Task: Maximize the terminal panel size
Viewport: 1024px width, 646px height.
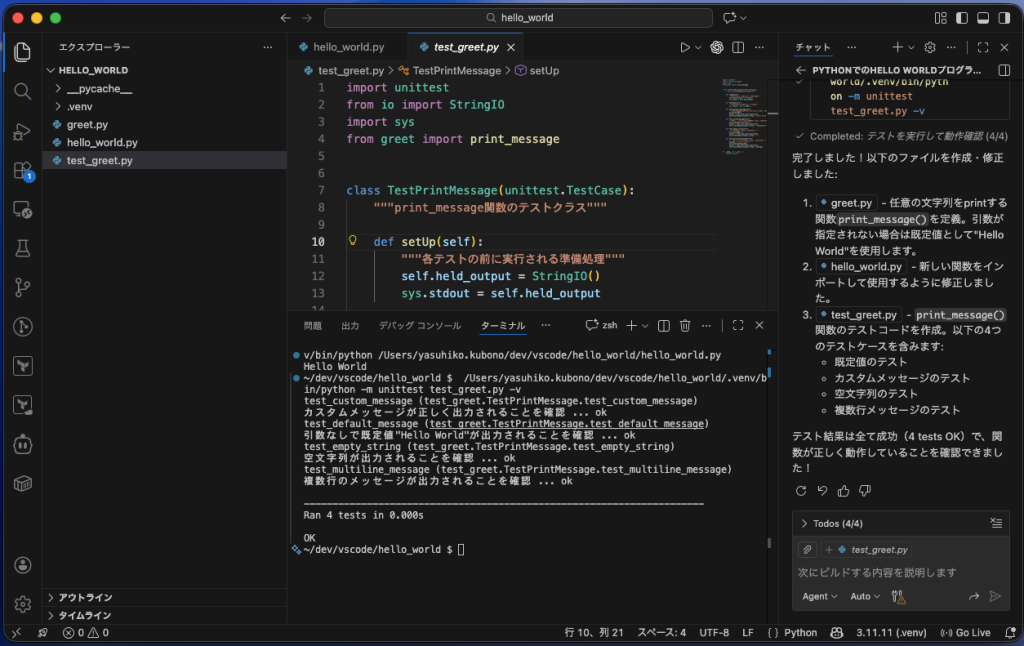Action: 738,325
